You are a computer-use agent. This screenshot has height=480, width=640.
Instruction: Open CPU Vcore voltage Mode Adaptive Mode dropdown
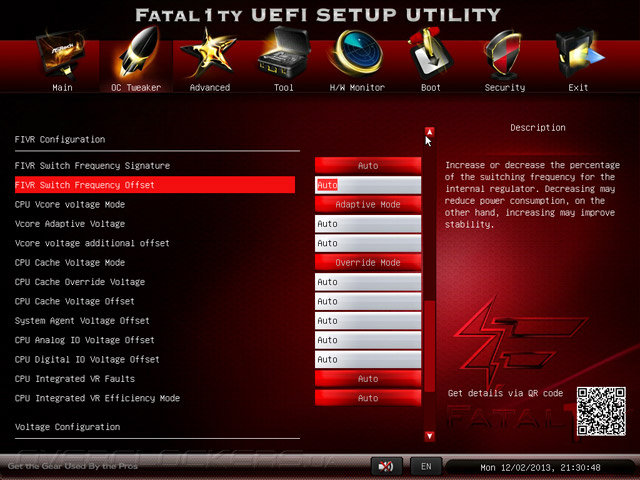click(x=368, y=204)
